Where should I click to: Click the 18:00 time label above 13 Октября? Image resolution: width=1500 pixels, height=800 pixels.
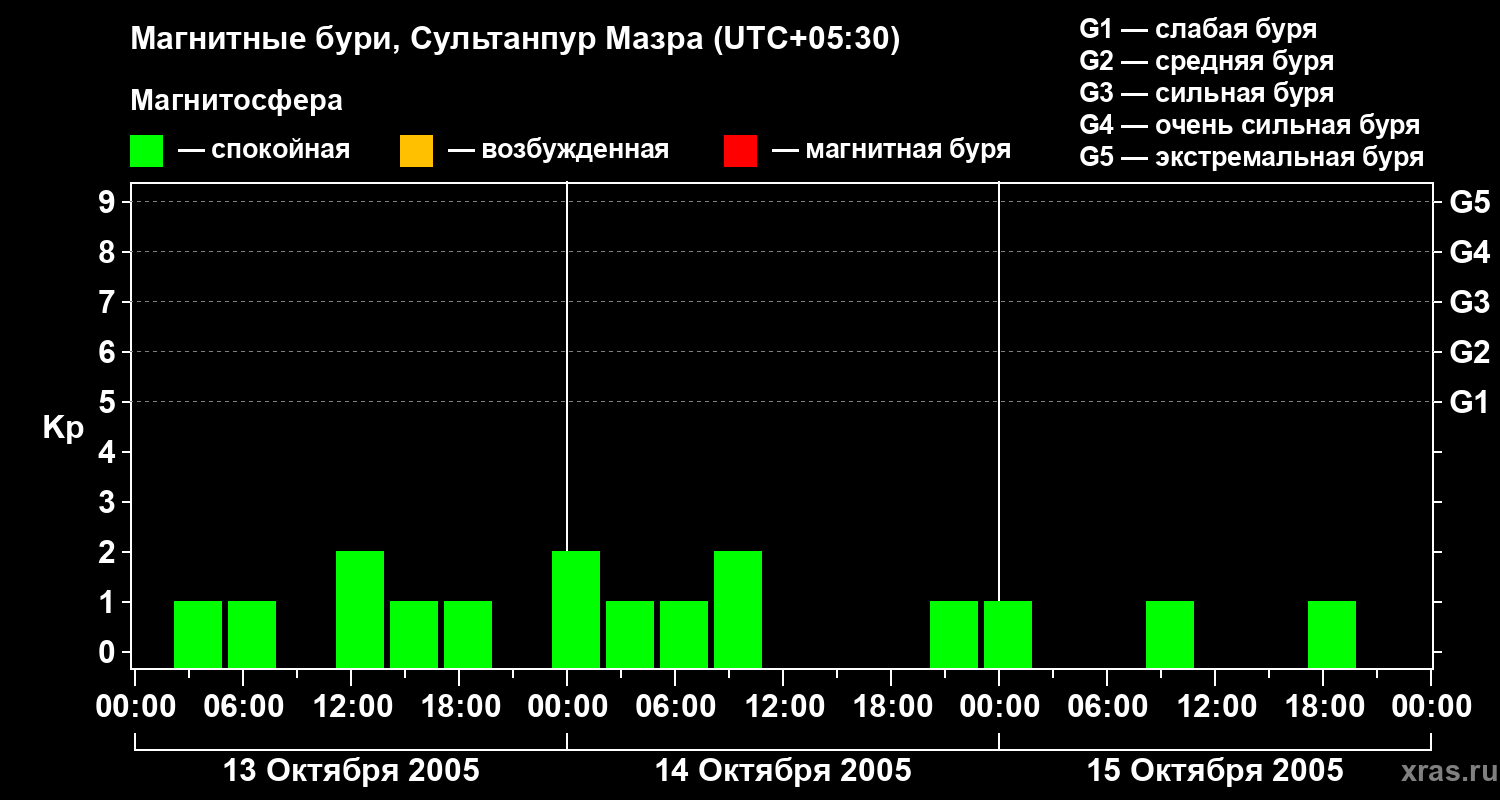tap(459, 706)
